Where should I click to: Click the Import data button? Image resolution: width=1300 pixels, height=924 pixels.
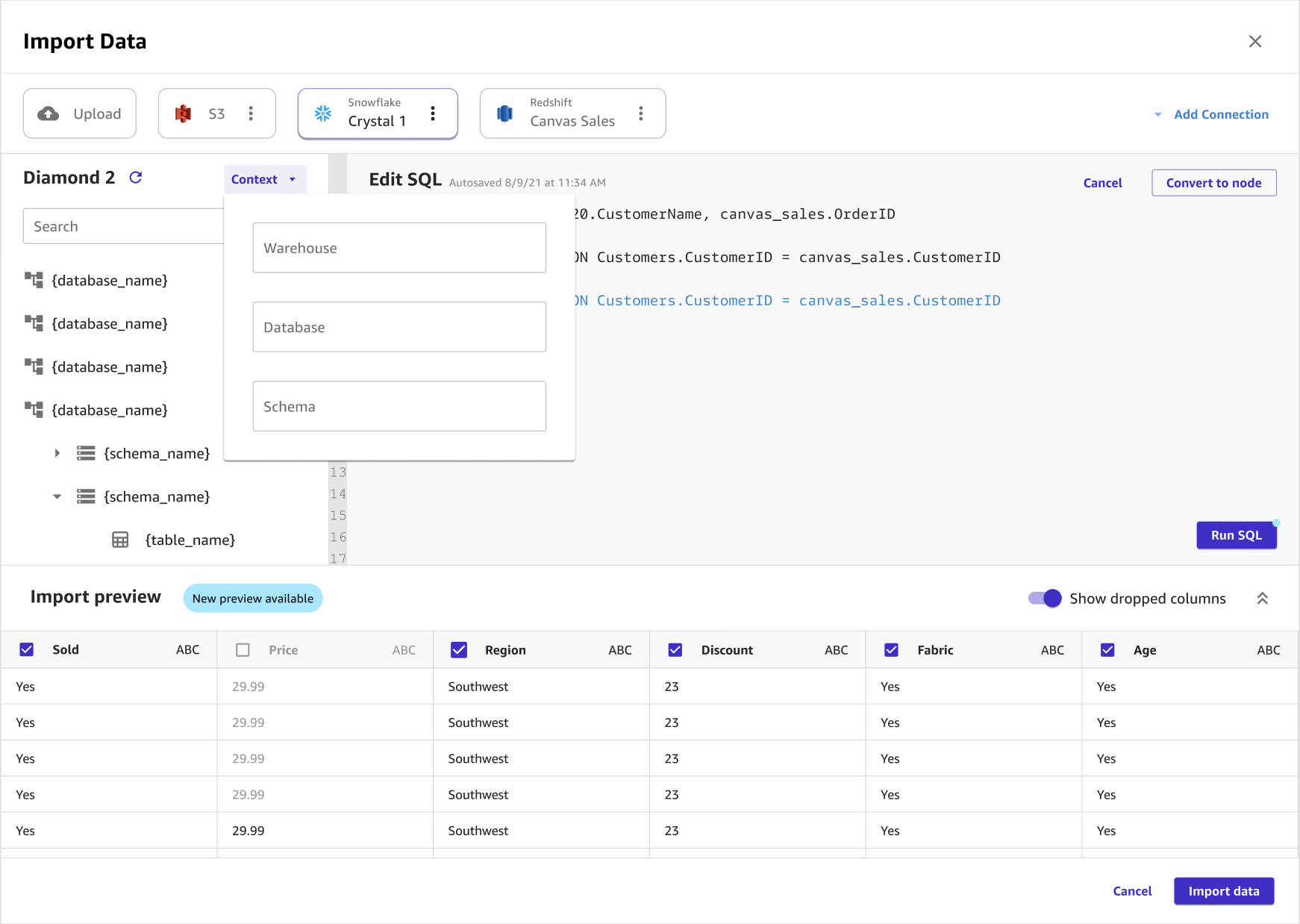(1223, 890)
